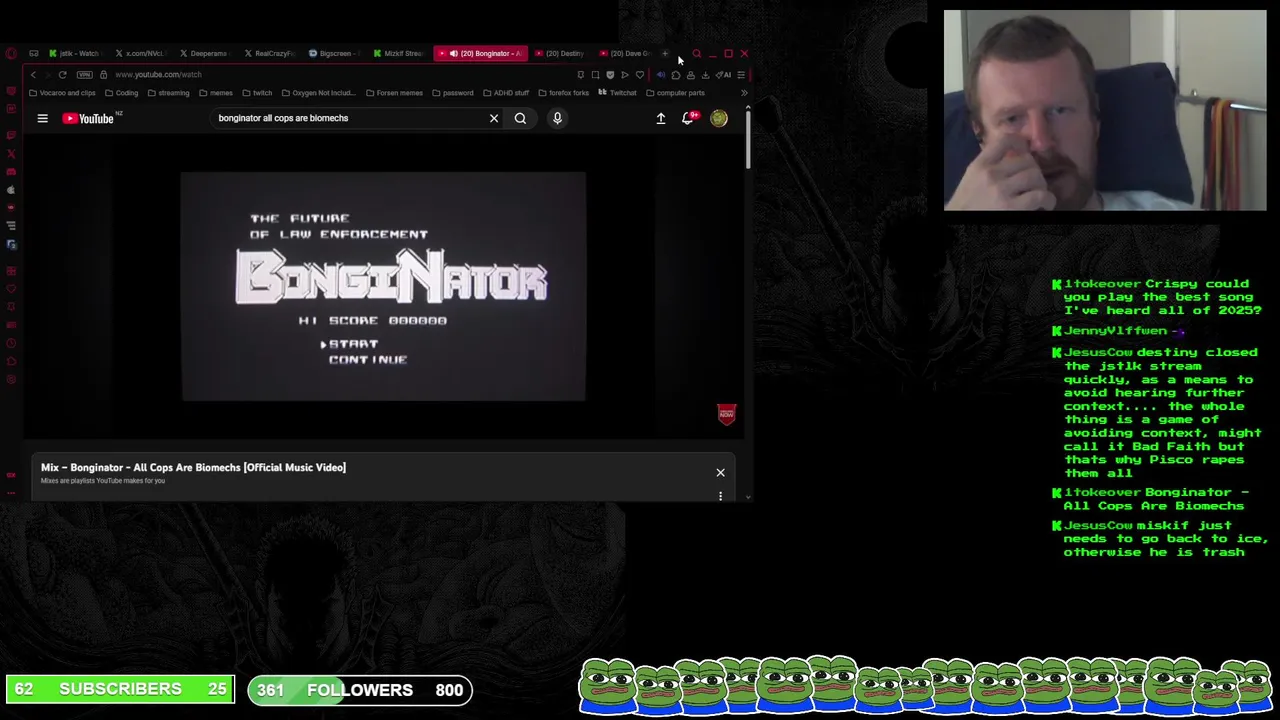Clear the YouTube search box text
Screen dimensions: 1280x720
tap(493, 118)
